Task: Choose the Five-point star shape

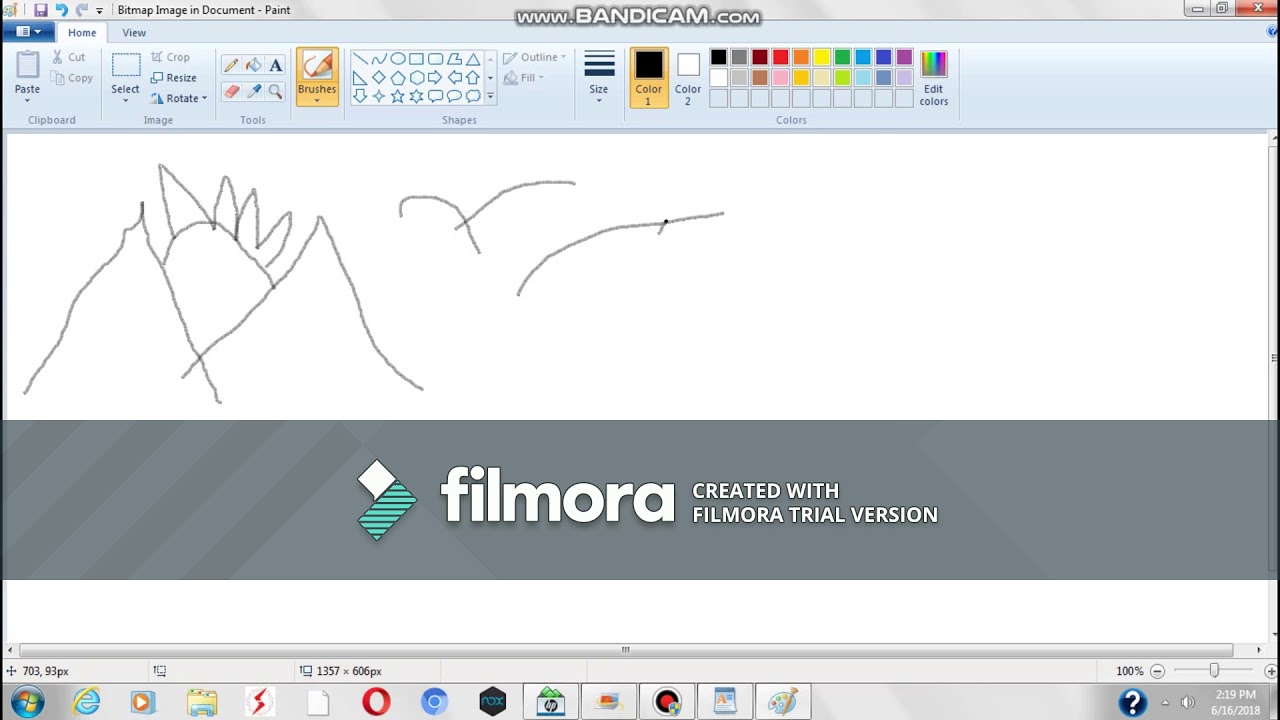Action: click(x=398, y=96)
